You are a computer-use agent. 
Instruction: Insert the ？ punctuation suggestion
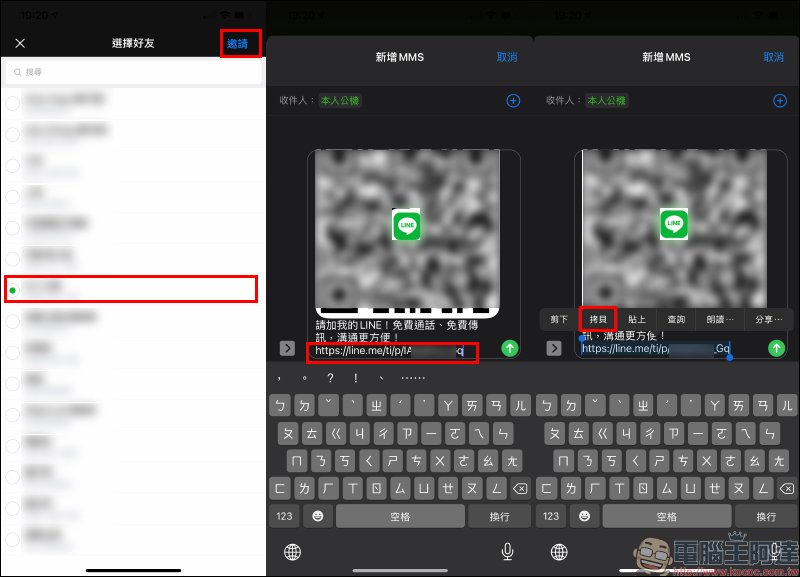click(331, 378)
